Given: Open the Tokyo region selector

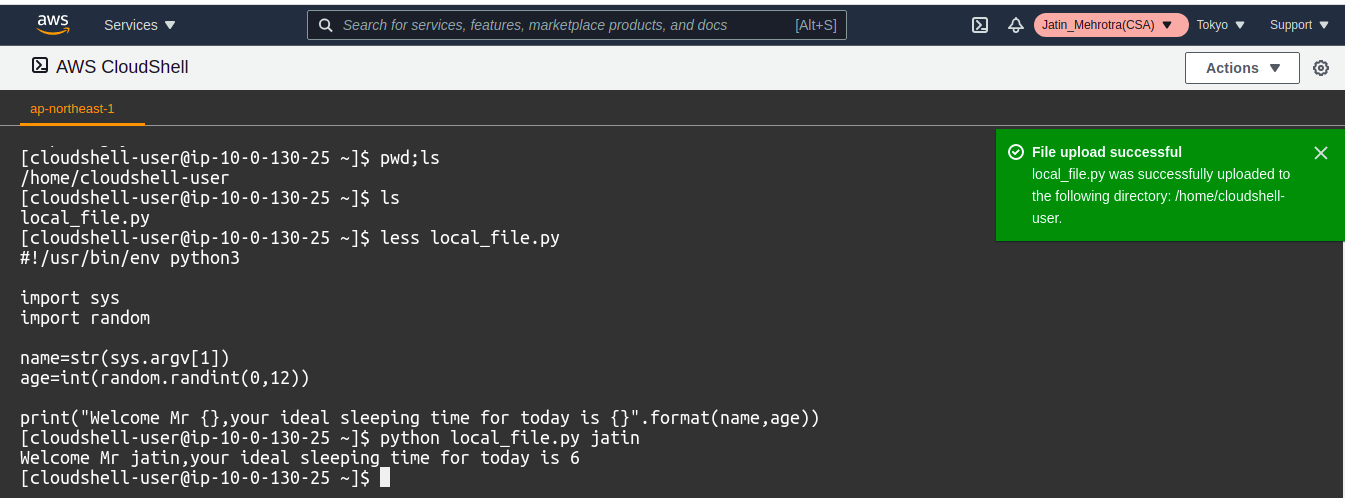Looking at the screenshot, I should [x=1221, y=25].
